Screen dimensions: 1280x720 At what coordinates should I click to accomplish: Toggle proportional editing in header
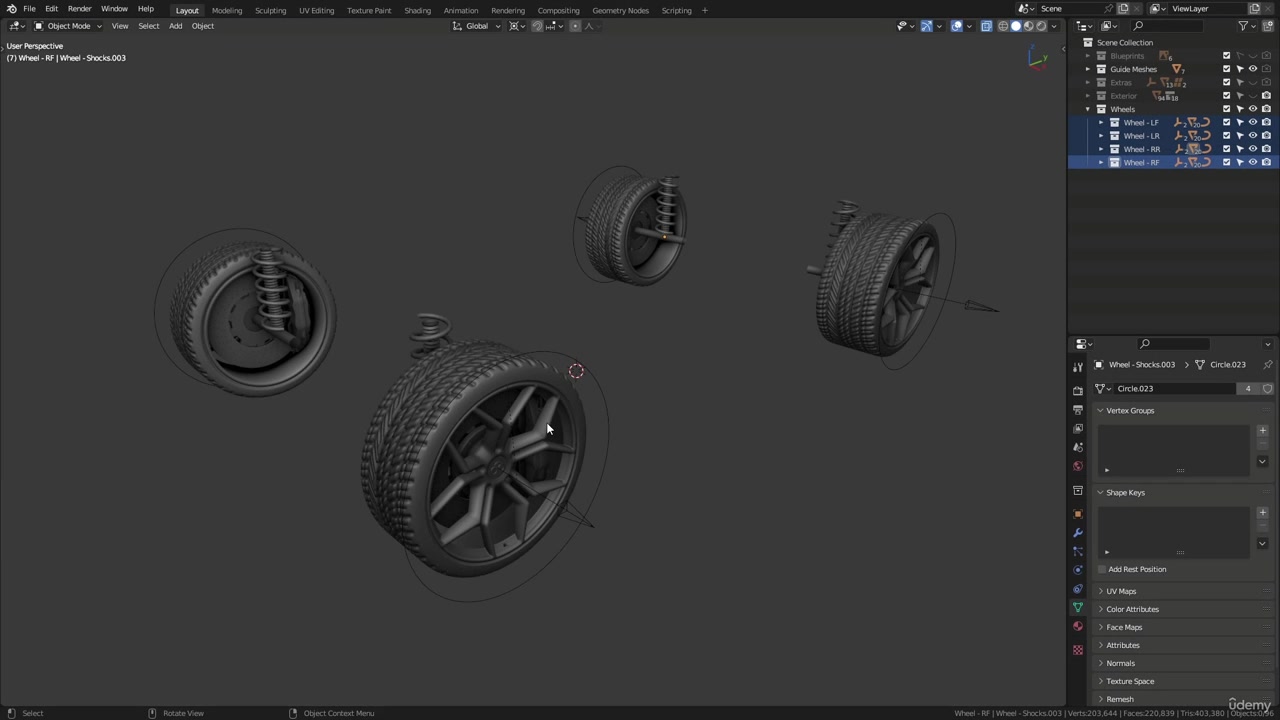click(x=575, y=26)
